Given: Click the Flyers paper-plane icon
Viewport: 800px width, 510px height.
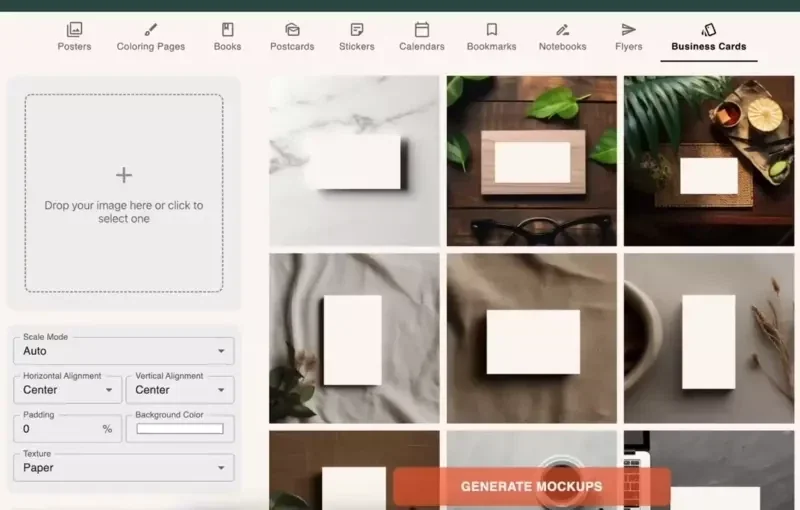Looking at the screenshot, I should 629,29.
